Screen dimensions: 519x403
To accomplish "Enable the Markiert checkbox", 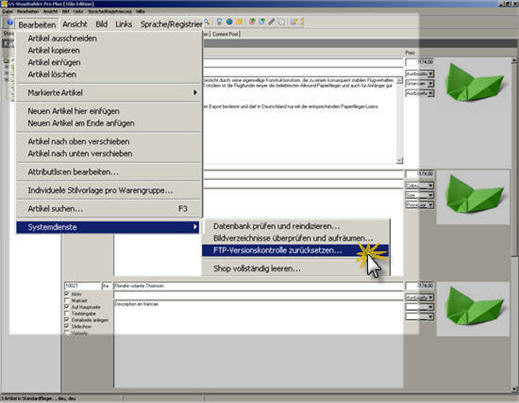I will tap(67, 300).
